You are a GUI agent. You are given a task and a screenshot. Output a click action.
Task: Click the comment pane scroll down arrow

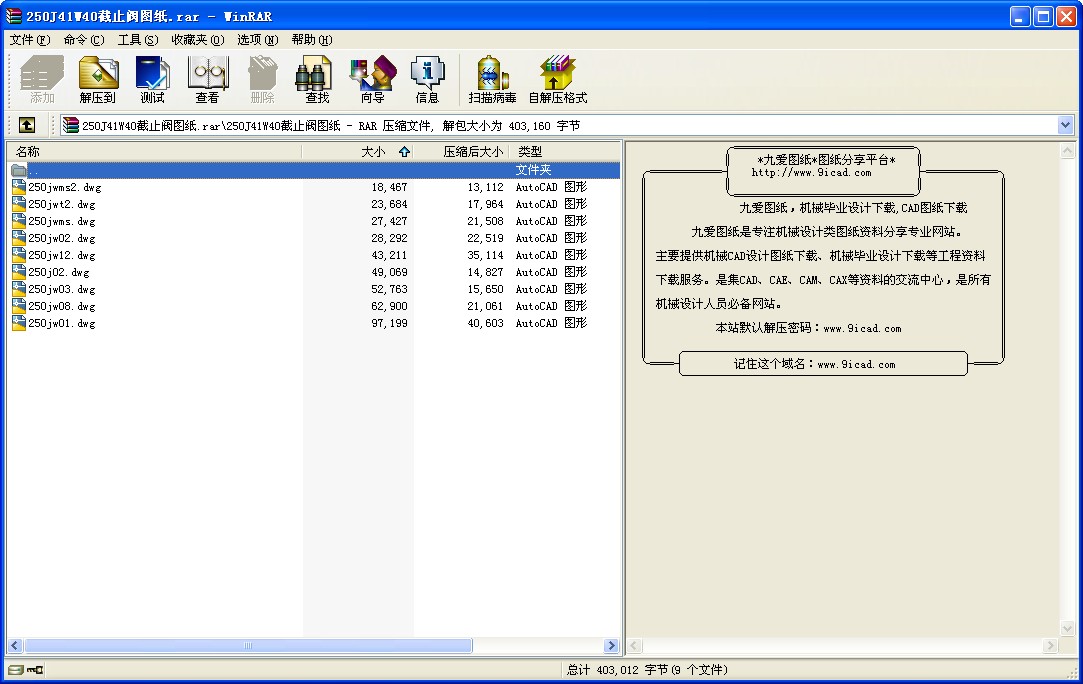[1067, 629]
